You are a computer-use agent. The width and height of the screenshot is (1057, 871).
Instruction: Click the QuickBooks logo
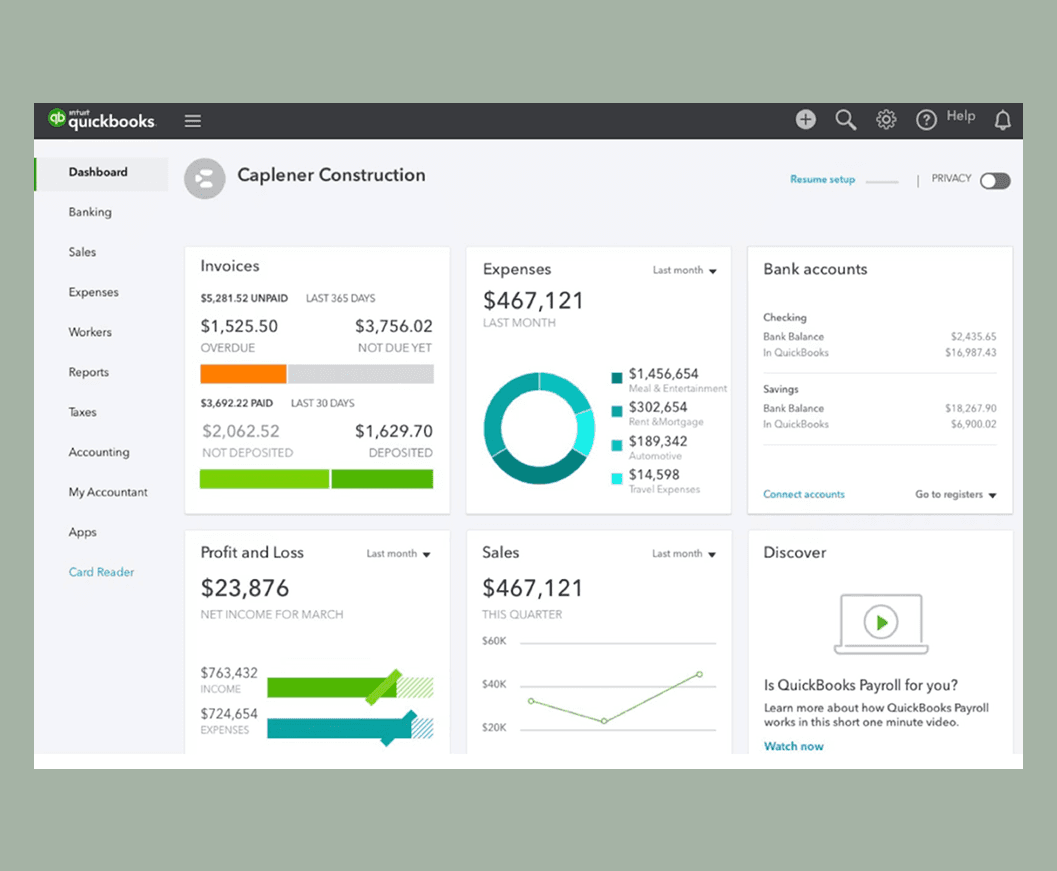tap(100, 120)
